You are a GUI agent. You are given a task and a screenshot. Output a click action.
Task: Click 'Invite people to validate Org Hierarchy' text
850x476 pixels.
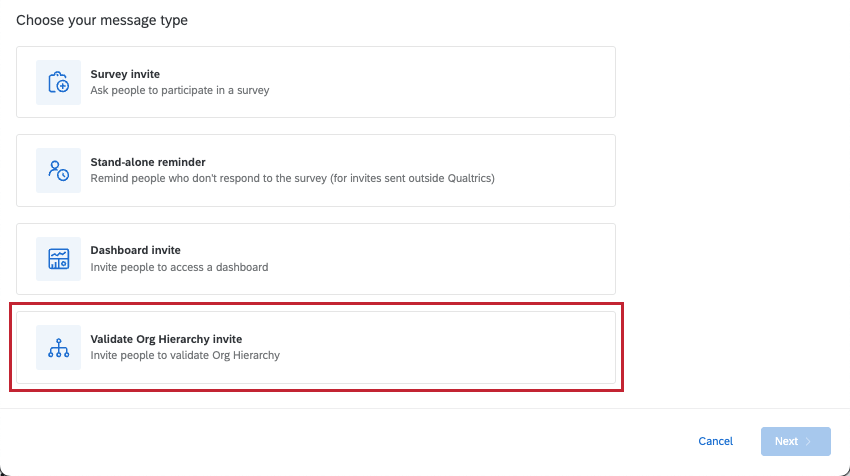pyautogui.click(x=185, y=355)
